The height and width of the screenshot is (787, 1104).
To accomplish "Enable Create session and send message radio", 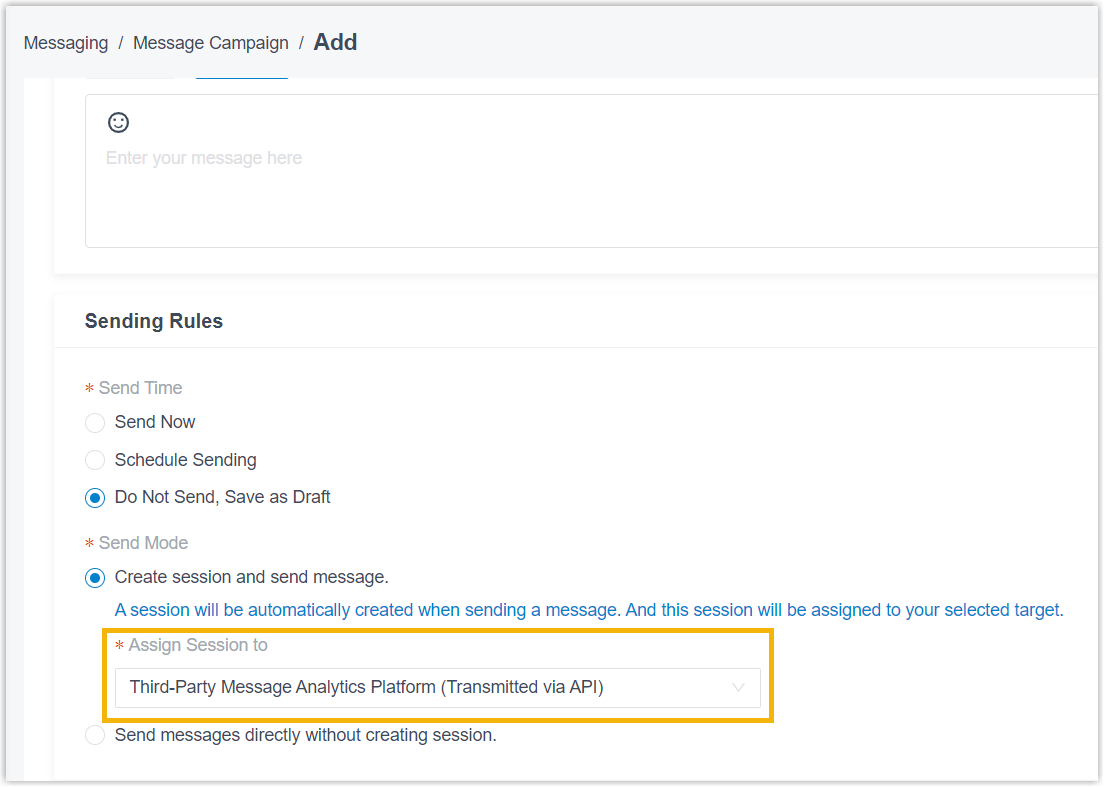I will (95, 578).
